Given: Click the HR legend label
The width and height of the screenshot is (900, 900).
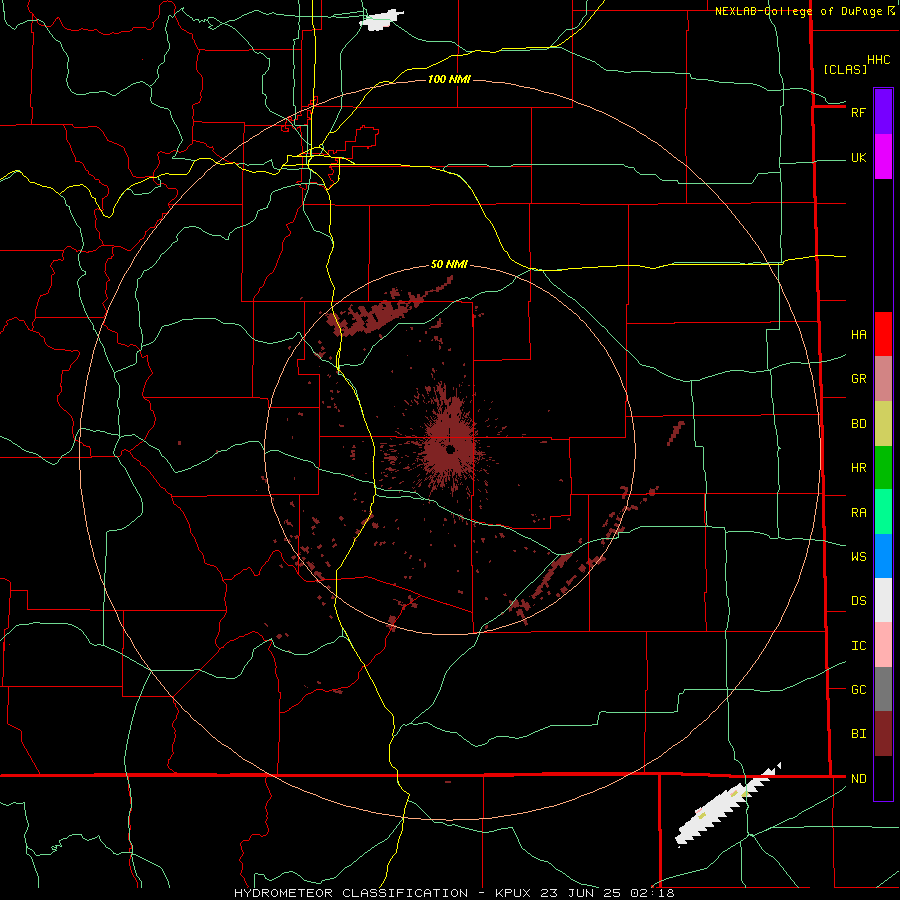Looking at the screenshot, I should pos(858,468).
